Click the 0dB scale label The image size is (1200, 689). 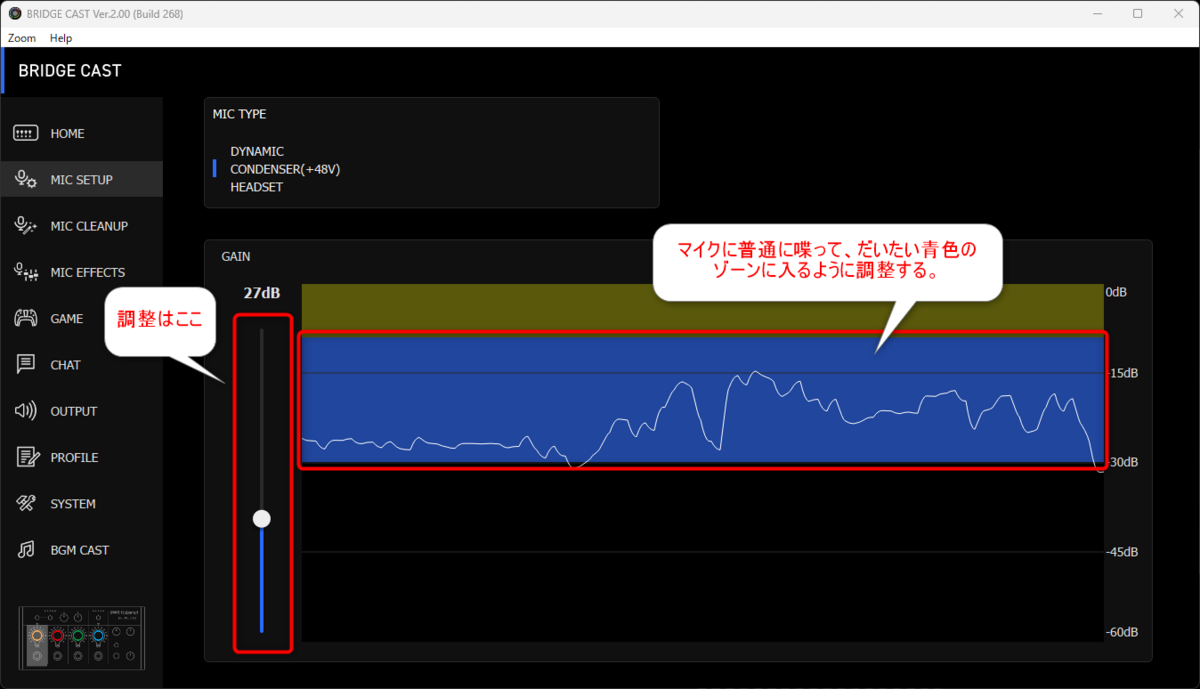click(x=1116, y=292)
